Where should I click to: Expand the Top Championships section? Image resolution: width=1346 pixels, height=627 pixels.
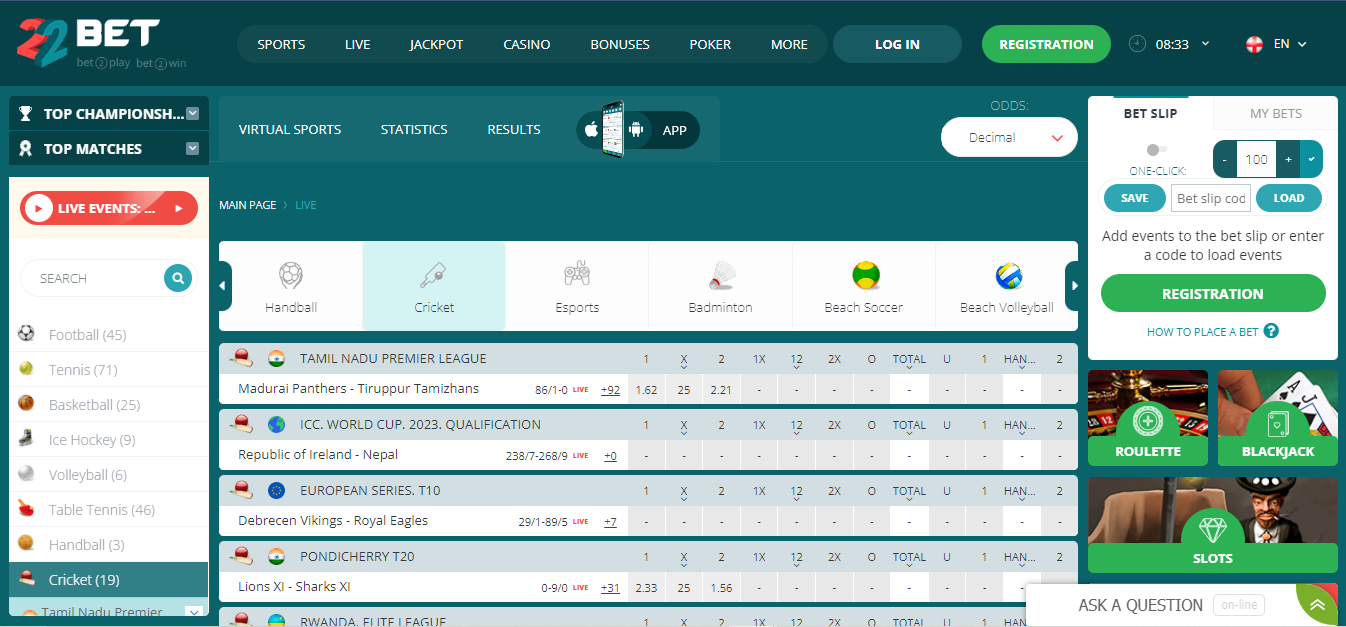click(193, 114)
